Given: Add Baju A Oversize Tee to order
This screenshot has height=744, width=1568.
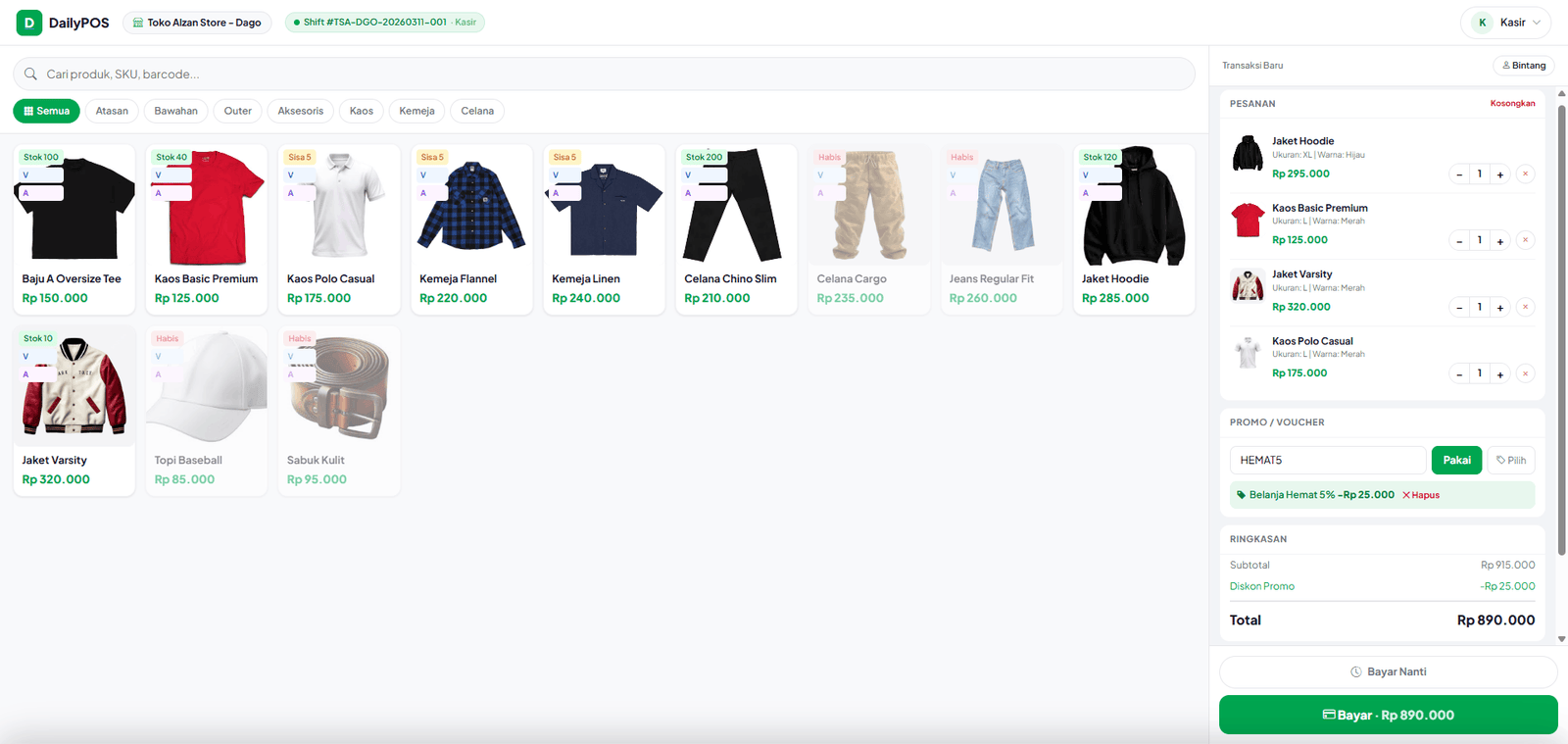Looking at the screenshot, I should [x=74, y=229].
